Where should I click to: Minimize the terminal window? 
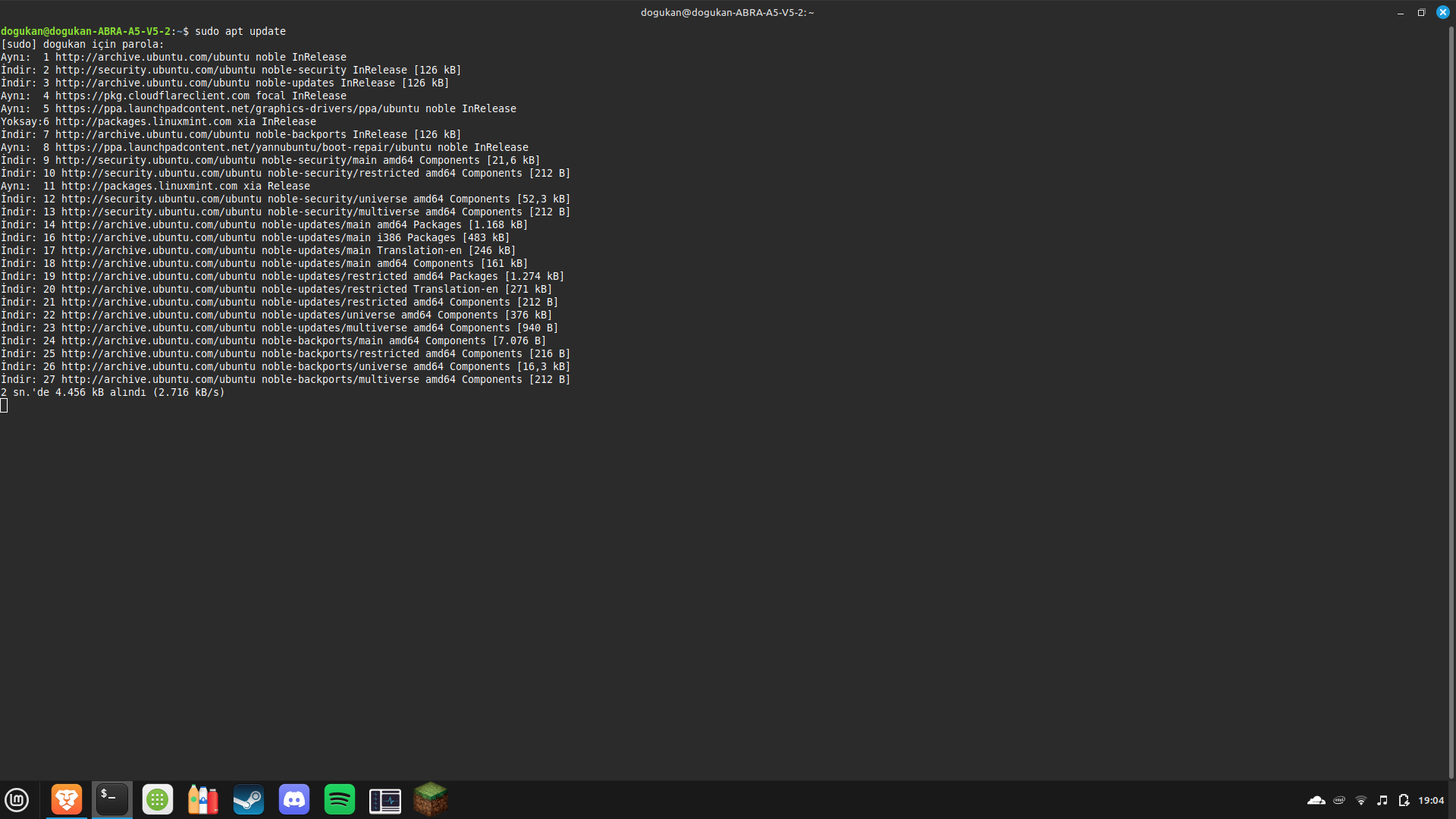coord(1401,13)
